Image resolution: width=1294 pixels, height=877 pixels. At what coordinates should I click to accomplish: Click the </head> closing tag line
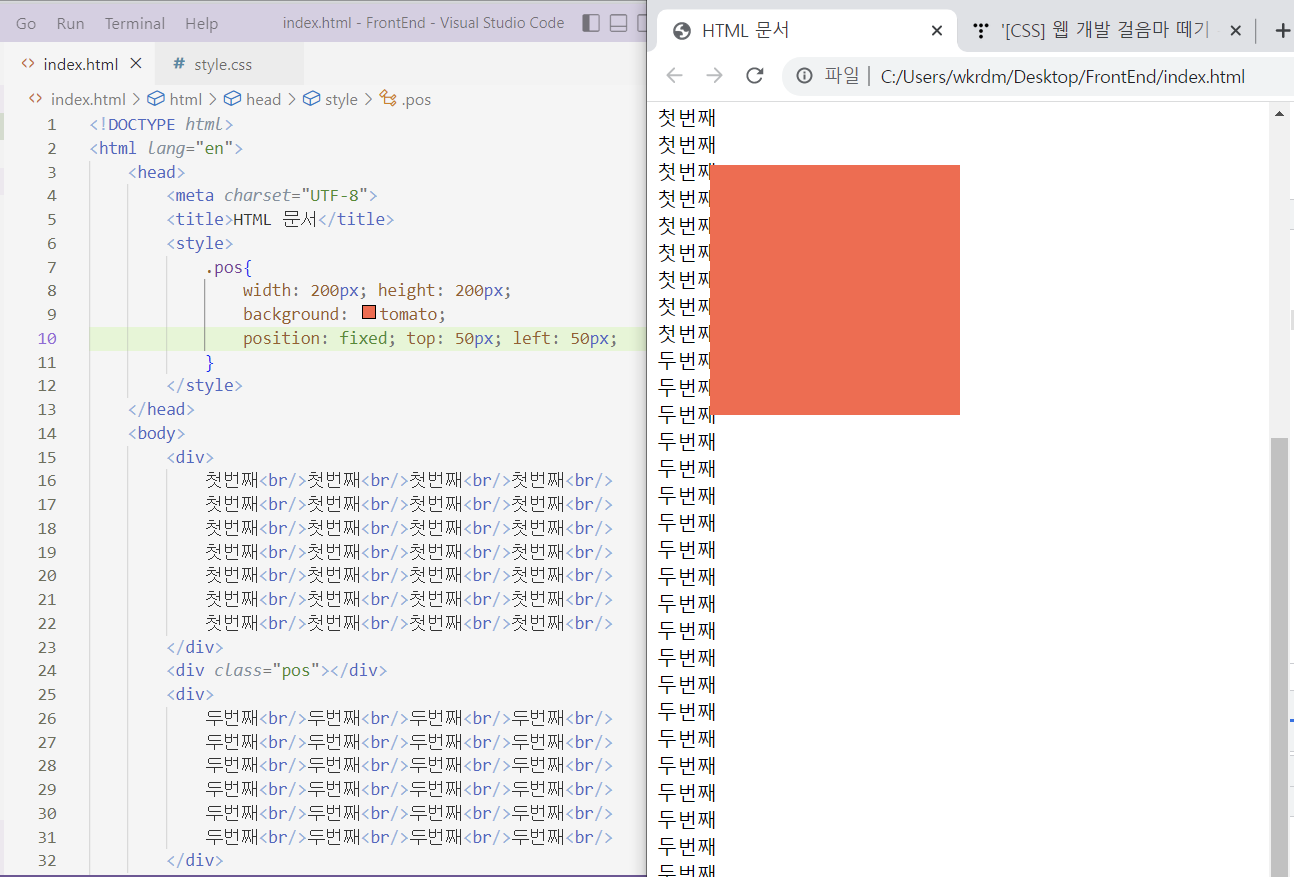161,409
